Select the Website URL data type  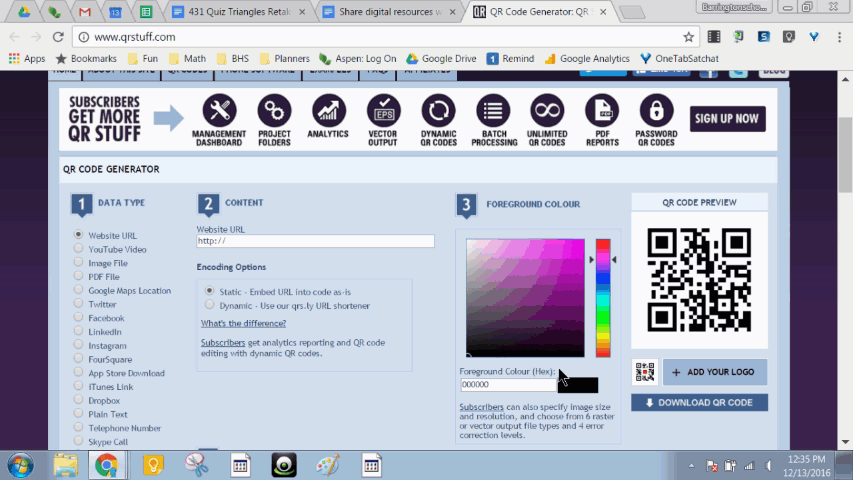pyautogui.click(x=78, y=235)
